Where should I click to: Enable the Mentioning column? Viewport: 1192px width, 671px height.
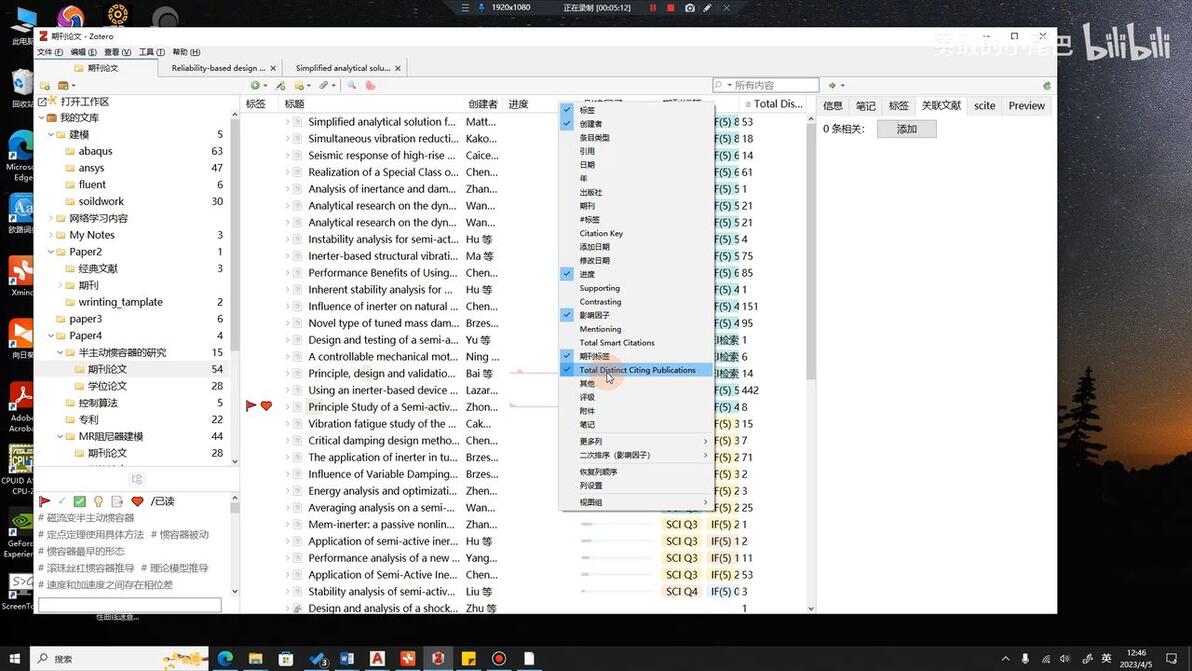[x=600, y=329]
